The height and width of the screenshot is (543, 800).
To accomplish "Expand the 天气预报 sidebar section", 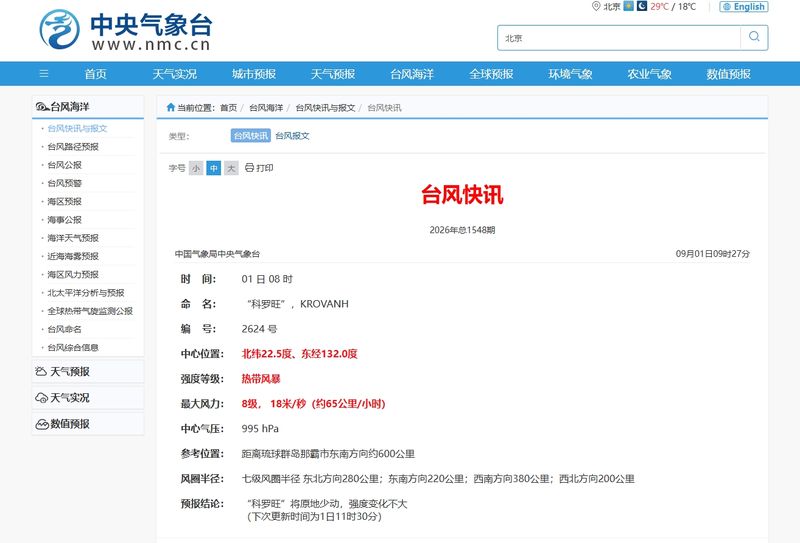I will (88, 372).
